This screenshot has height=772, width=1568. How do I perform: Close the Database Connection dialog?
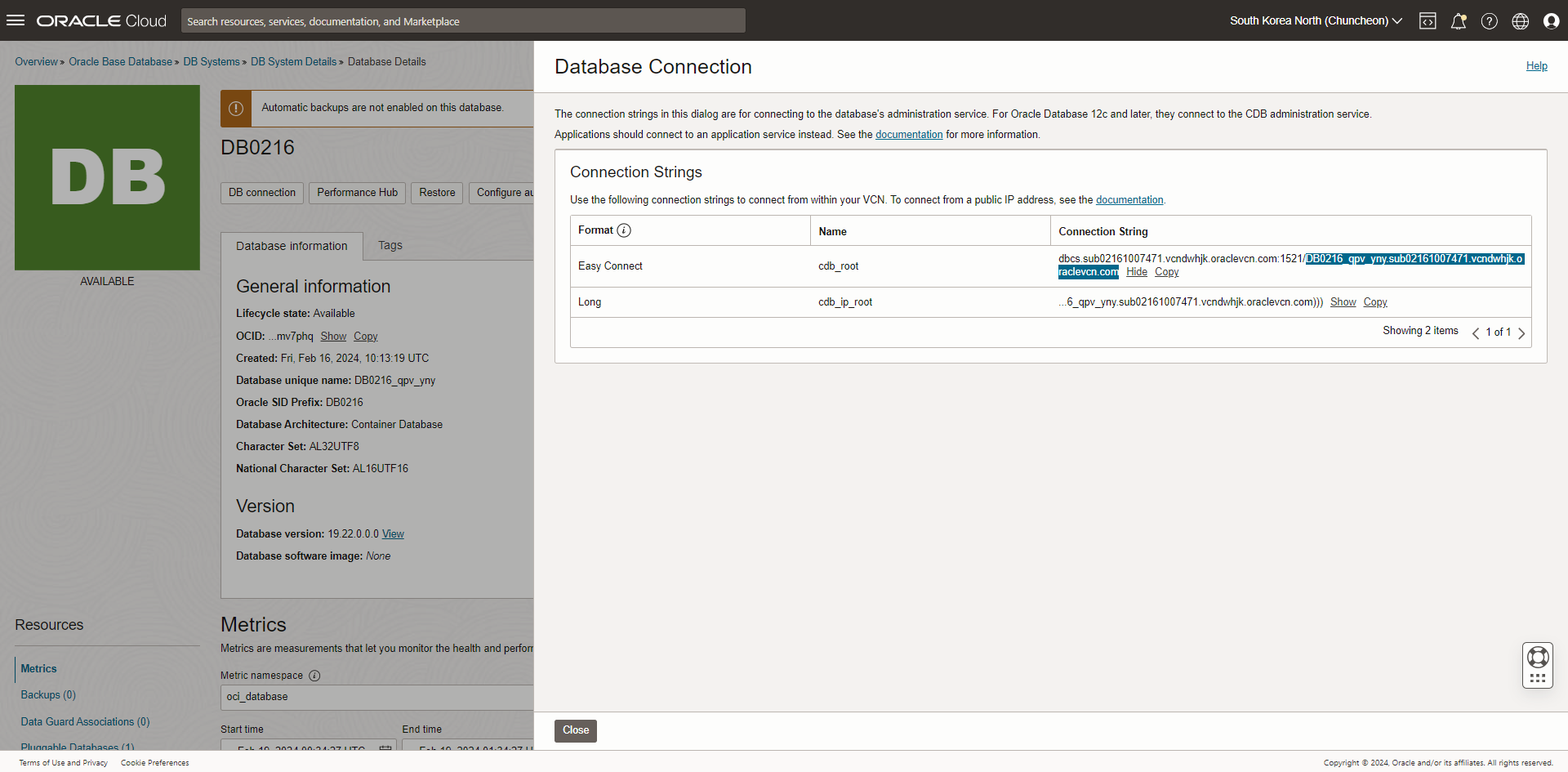pyautogui.click(x=576, y=730)
